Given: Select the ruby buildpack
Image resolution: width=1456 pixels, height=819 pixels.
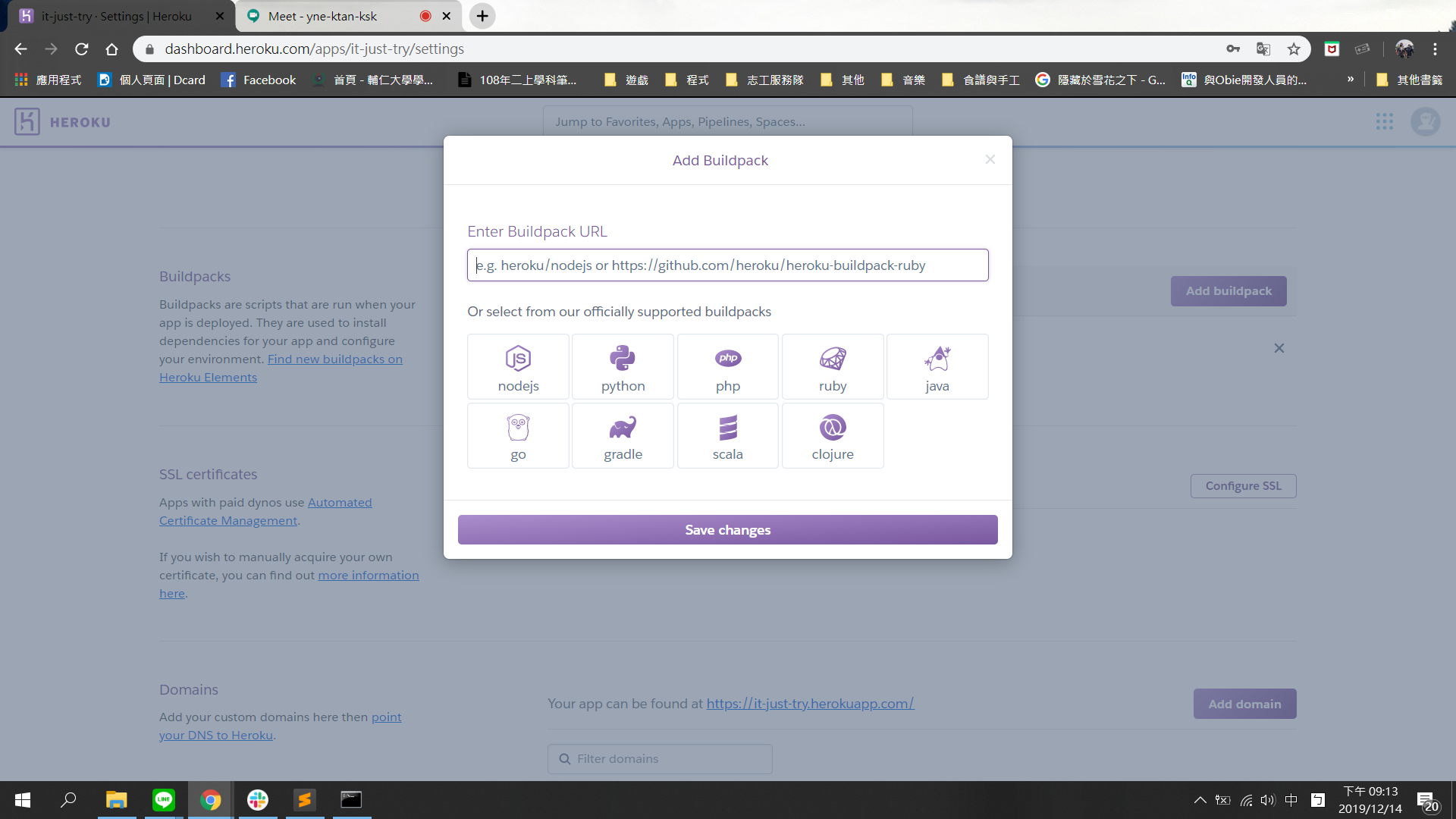Looking at the screenshot, I should point(832,367).
